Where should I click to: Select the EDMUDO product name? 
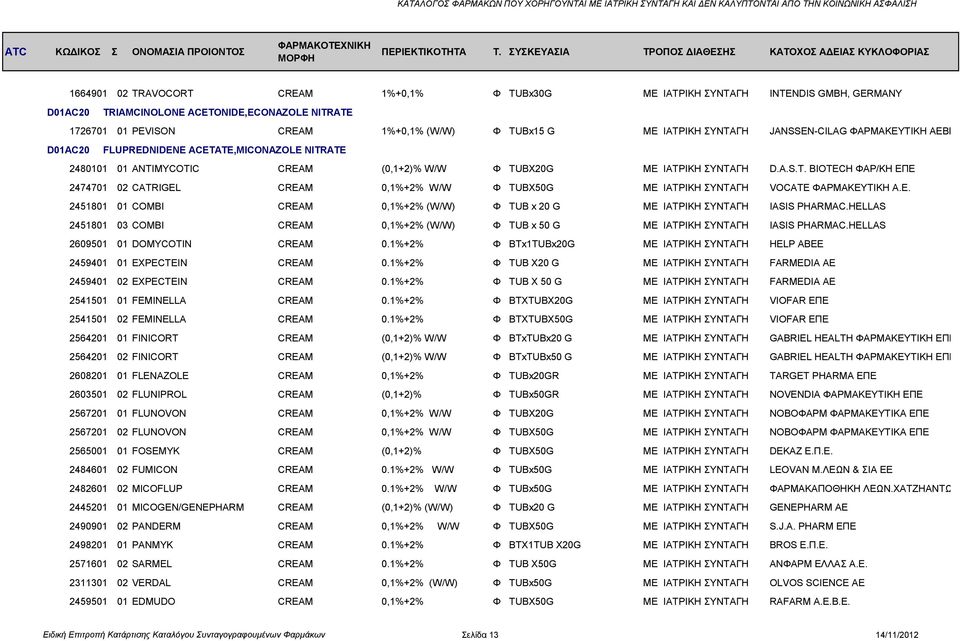pos(153,602)
